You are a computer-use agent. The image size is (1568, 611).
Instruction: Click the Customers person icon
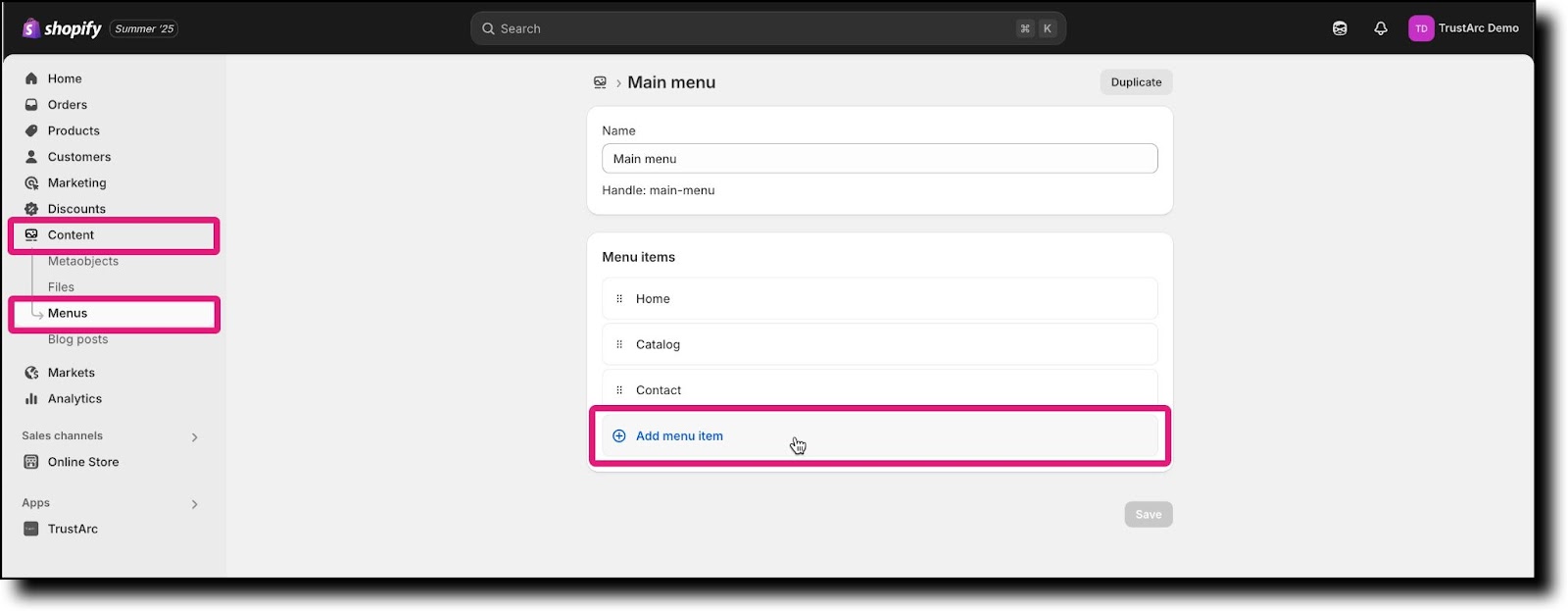31,157
